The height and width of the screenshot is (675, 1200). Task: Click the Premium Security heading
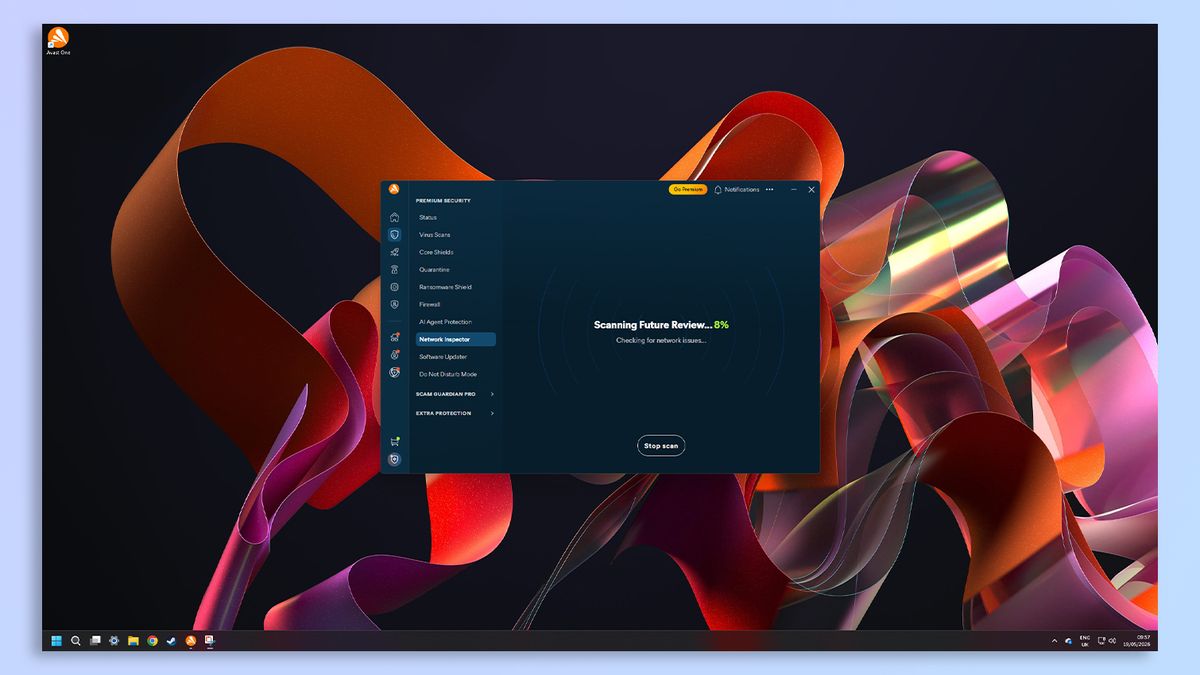tap(443, 200)
